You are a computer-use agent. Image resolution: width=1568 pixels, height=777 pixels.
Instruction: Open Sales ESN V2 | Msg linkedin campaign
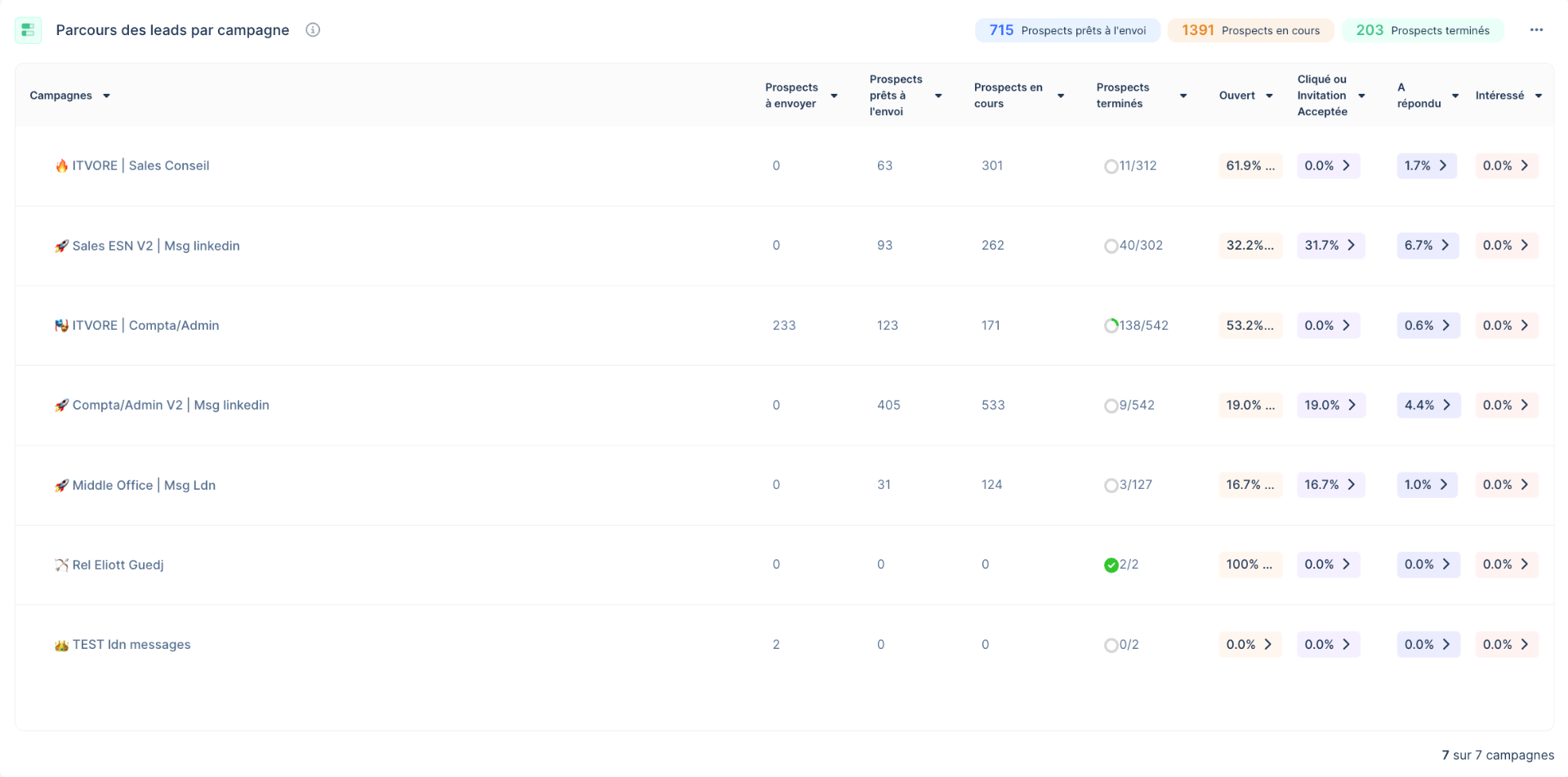(x=156, y=246)
